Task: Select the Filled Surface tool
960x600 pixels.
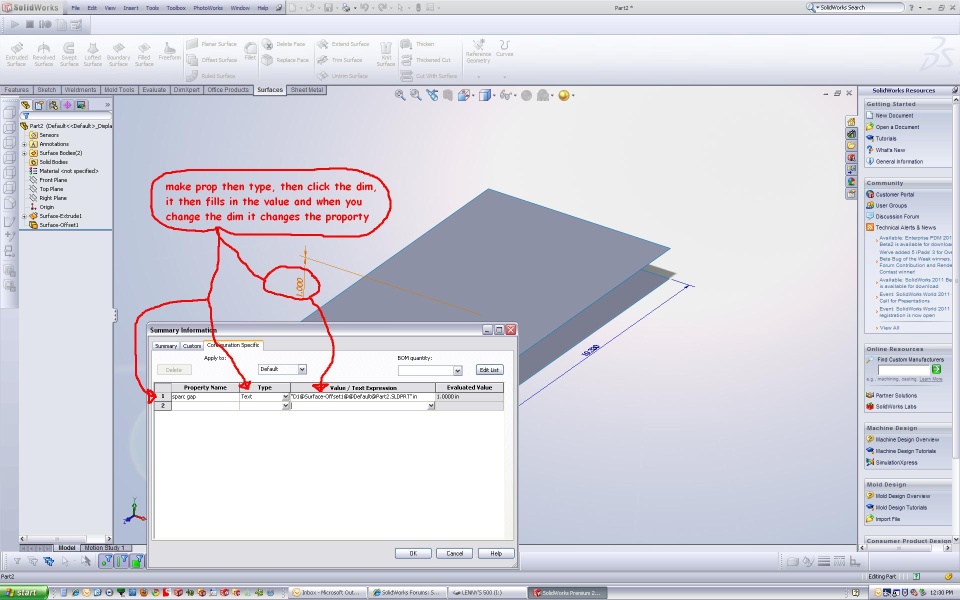Action: click(144, 54)
